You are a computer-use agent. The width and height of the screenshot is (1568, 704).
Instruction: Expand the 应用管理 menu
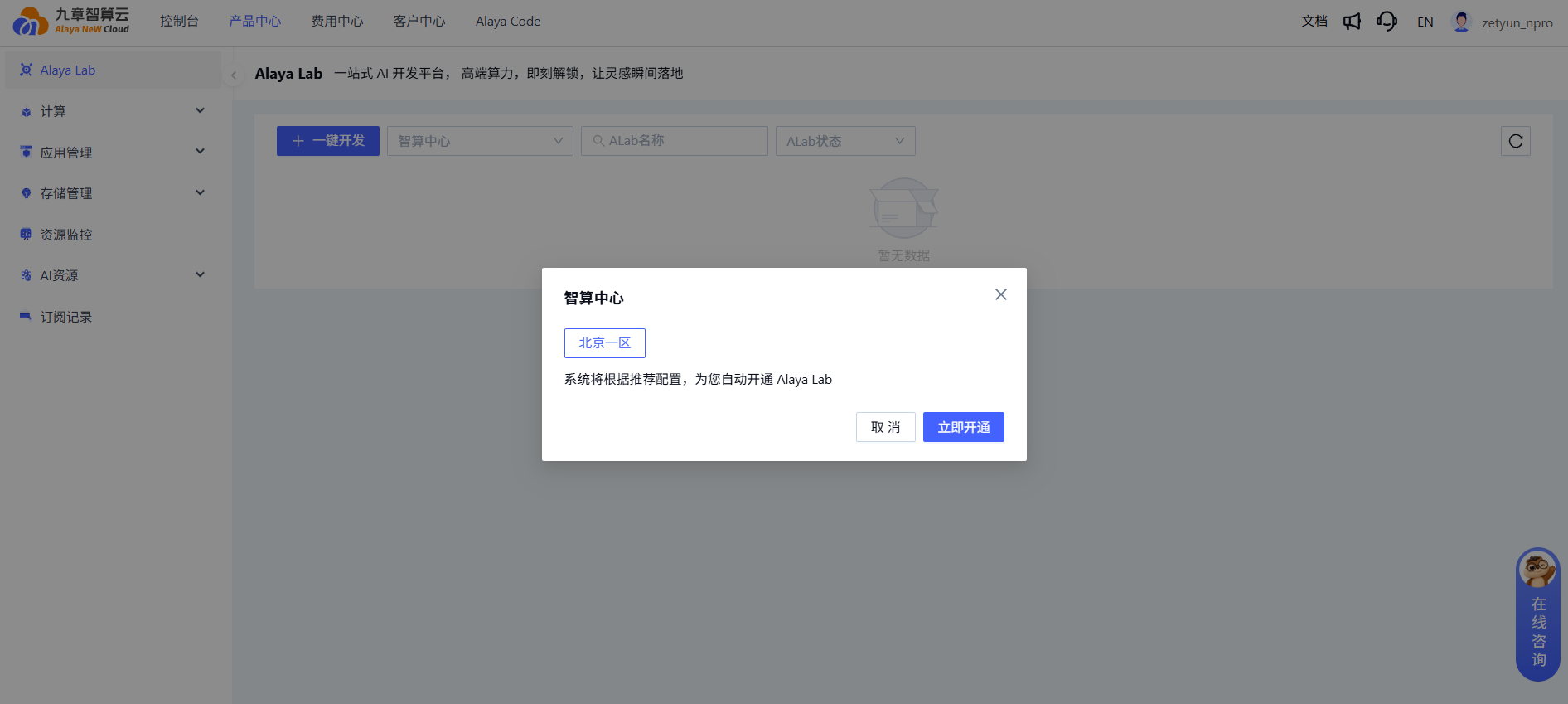[x=200, y=151]
